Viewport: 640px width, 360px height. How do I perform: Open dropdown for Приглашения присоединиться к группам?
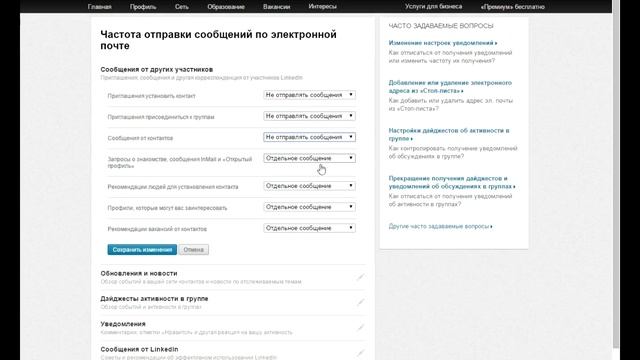[x=309, y=116]
